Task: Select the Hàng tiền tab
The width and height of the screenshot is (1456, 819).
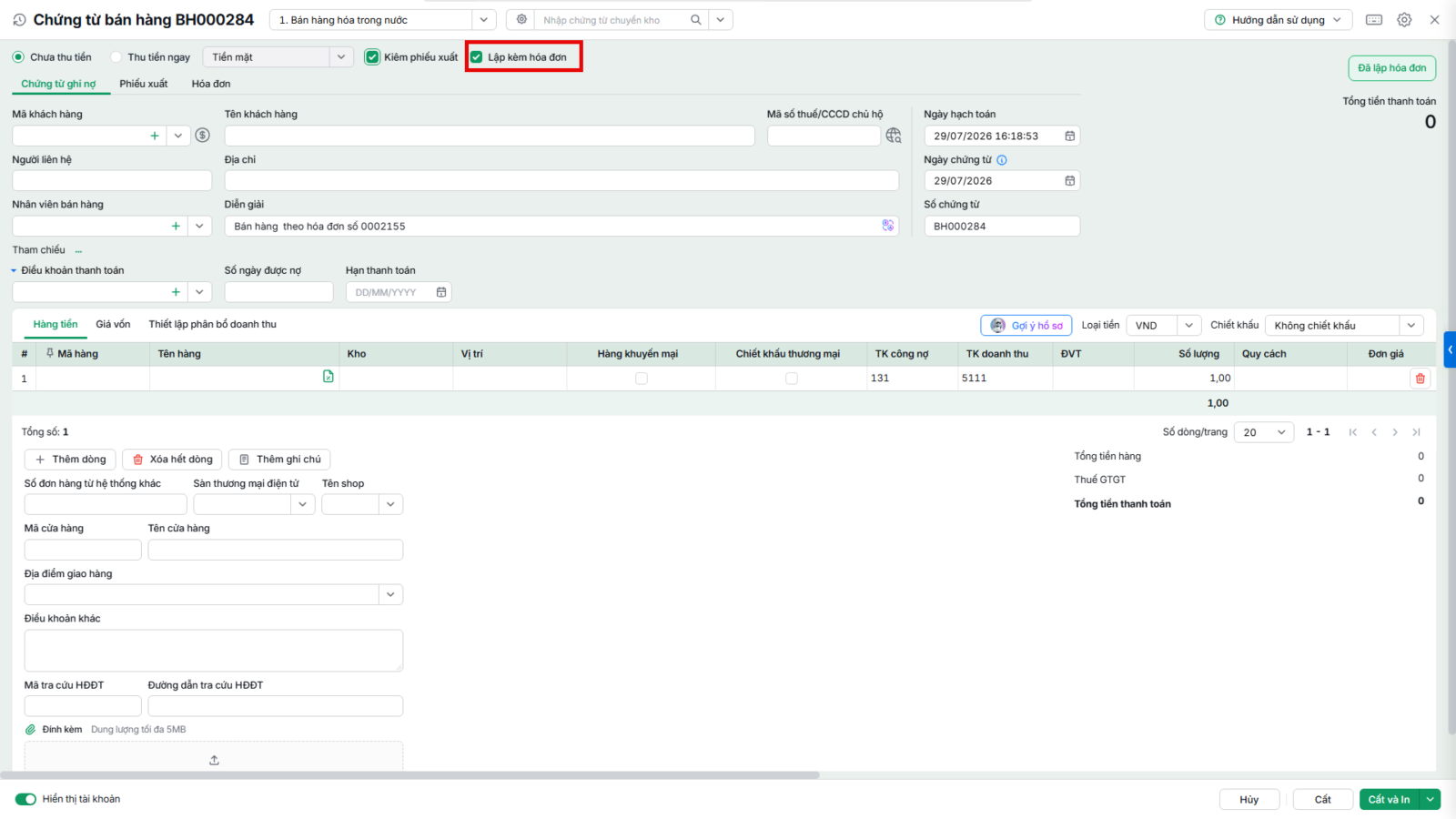Action: point(56,325)
